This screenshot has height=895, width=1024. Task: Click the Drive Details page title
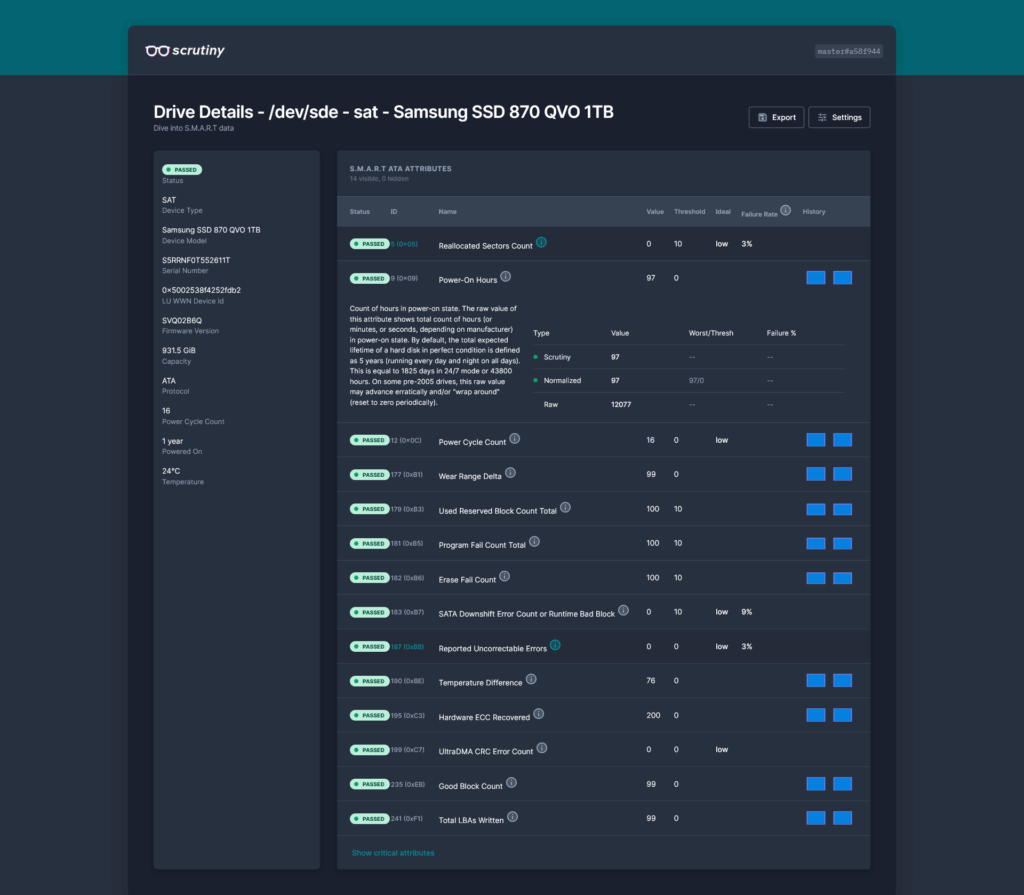coord(383,112)
